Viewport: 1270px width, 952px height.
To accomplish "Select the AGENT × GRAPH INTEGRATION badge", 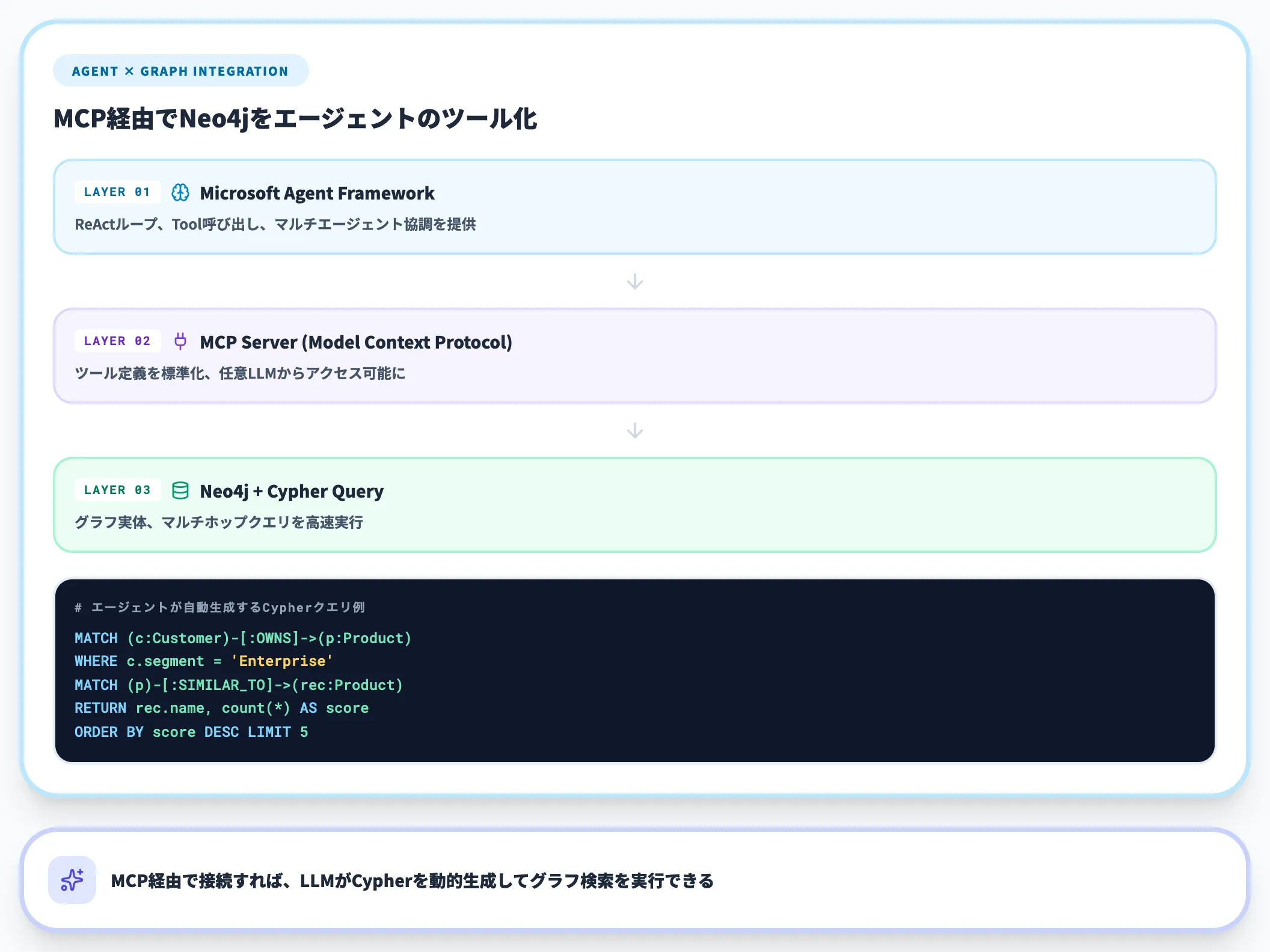I will tap(180, 70).
